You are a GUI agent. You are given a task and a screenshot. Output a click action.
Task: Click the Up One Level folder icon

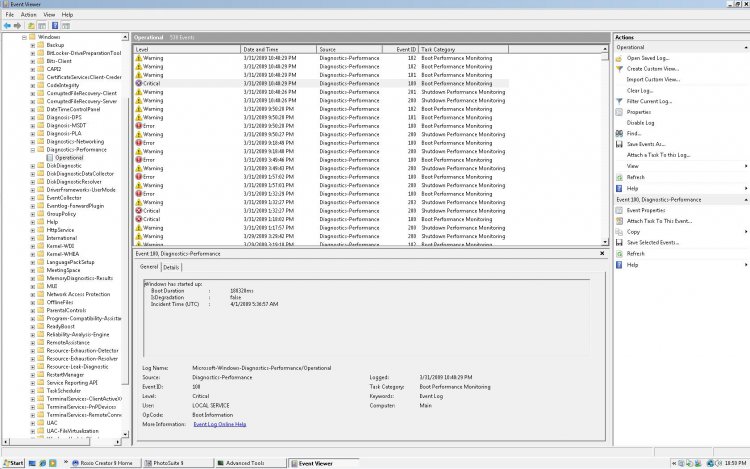(31, 25)
